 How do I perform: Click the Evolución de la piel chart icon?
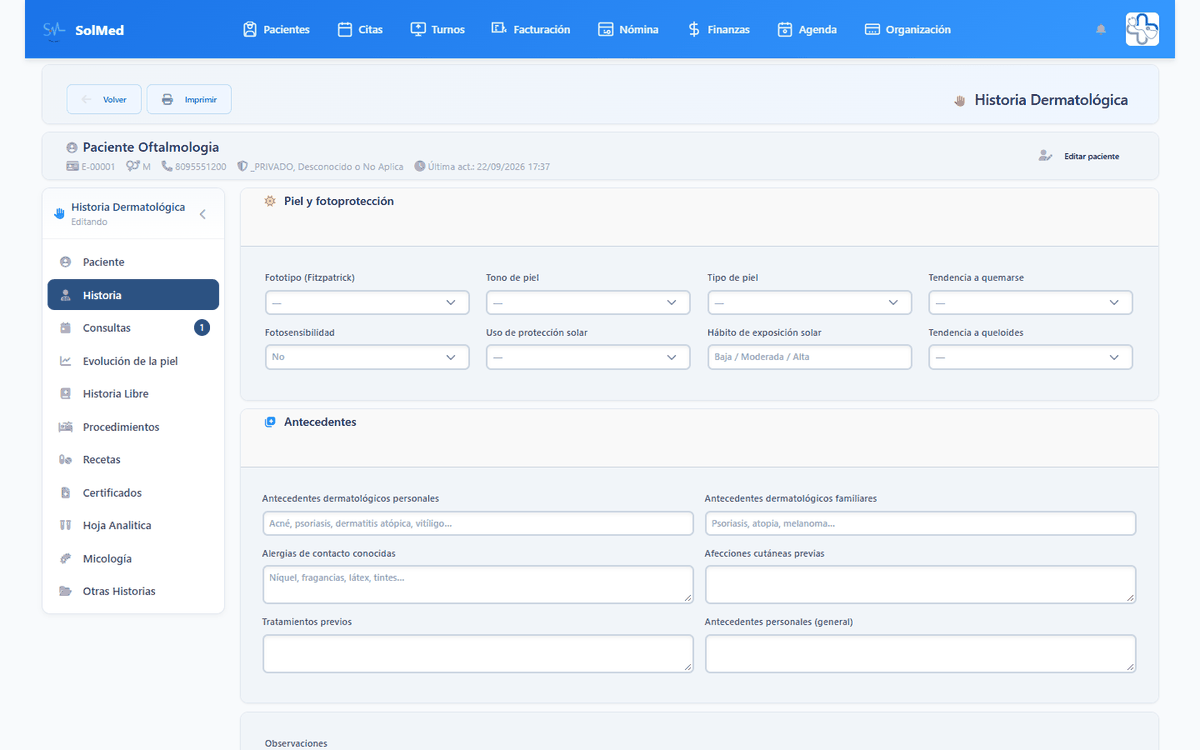[66, 361]
